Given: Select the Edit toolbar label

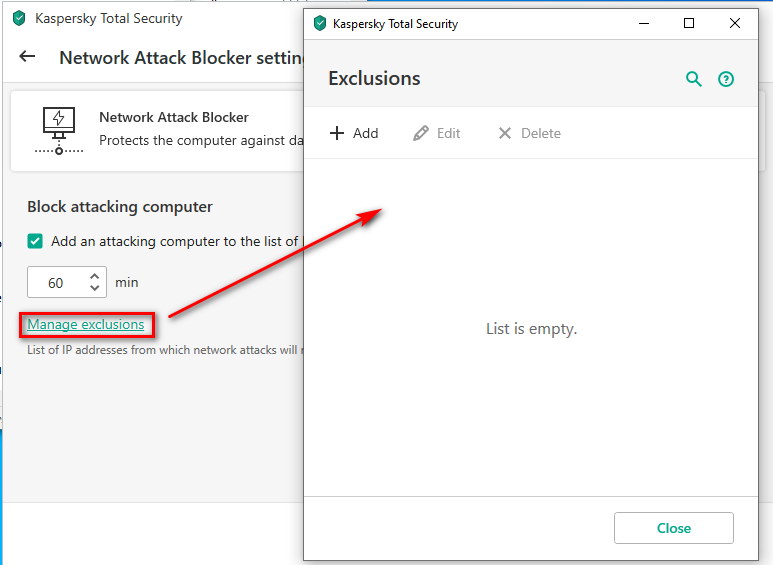Looking at the screenshot, I should click(x=449, y=133).
